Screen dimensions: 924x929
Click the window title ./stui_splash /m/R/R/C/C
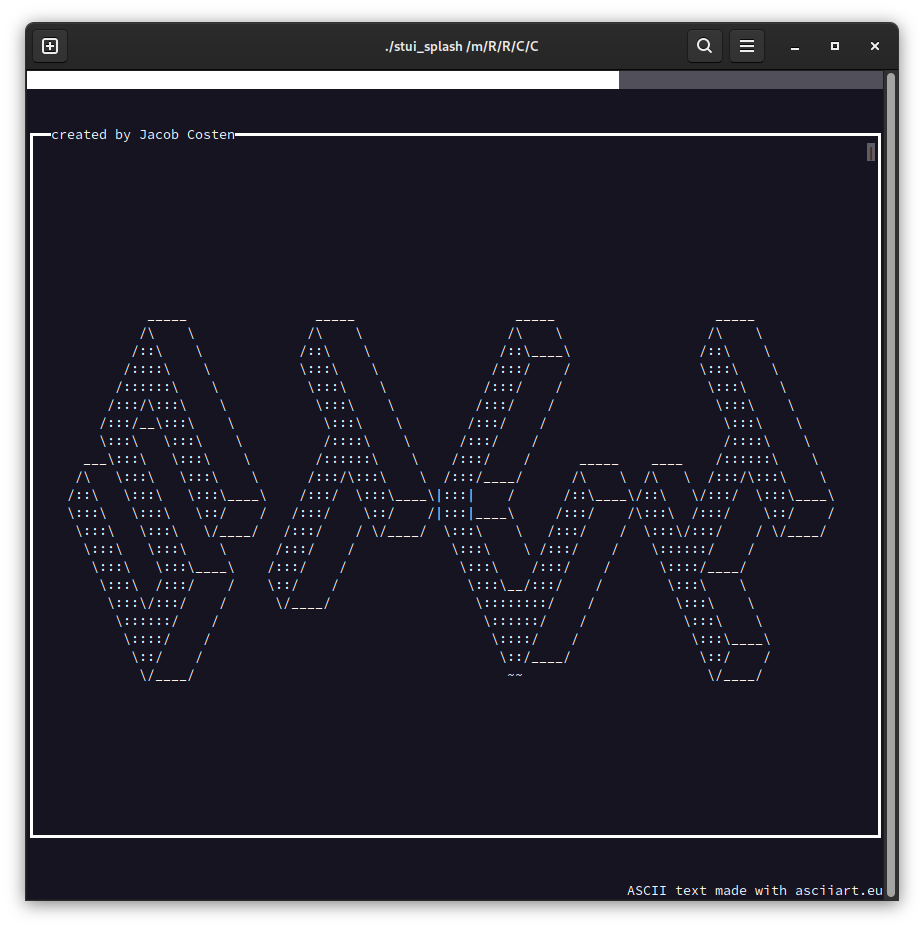pos(461,46)
